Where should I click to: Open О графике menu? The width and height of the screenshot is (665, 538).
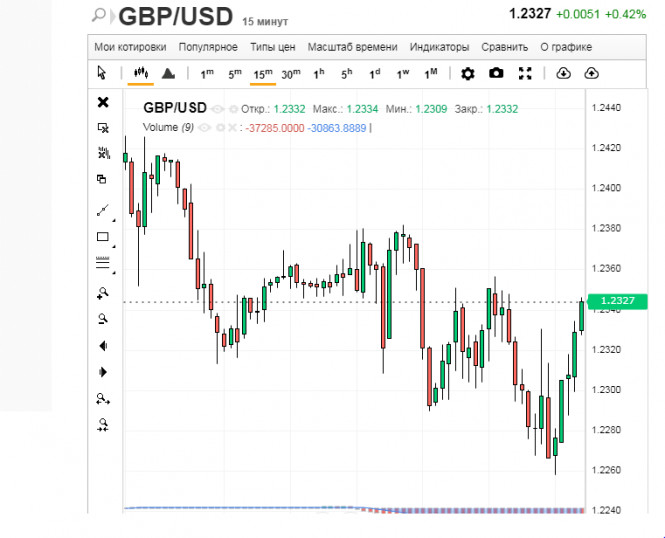(566, 47)
